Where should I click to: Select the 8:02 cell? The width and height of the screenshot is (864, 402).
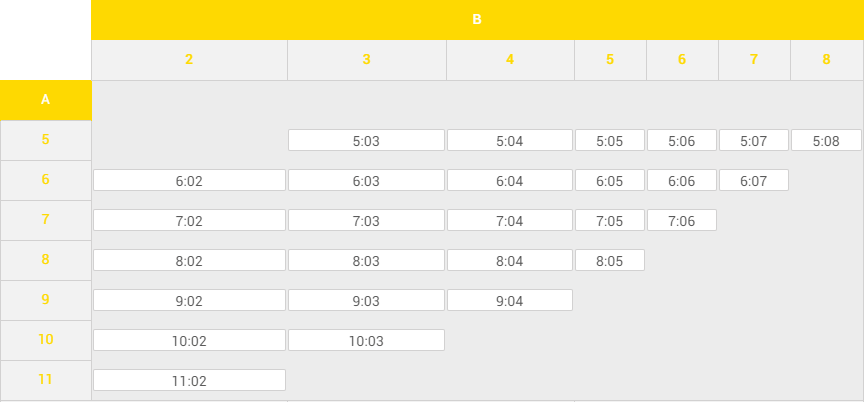pyautogui.click(x=189, y=261)
